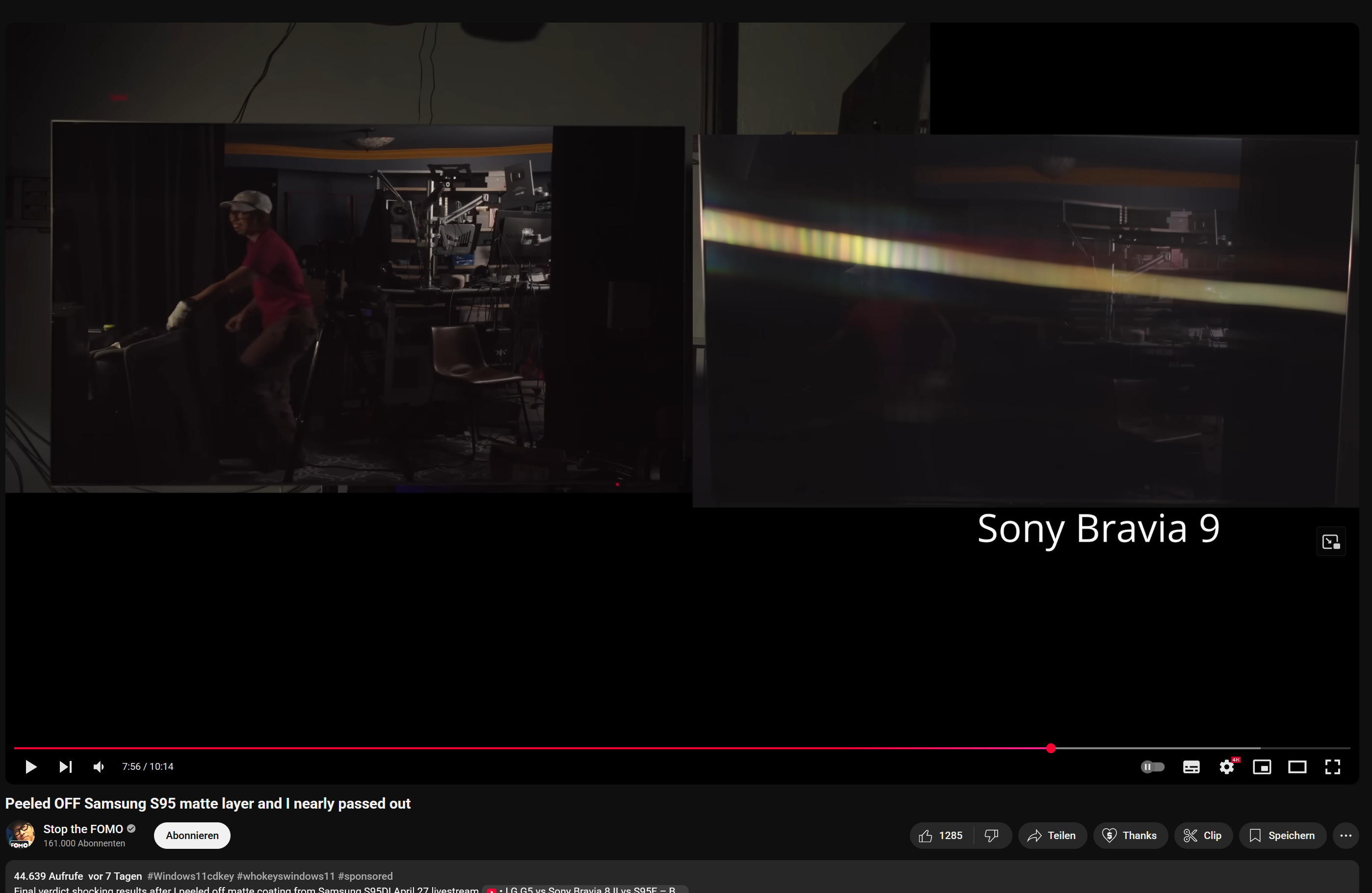Click Teilen share button
Screen dimensions: 1372x893
1052,836
